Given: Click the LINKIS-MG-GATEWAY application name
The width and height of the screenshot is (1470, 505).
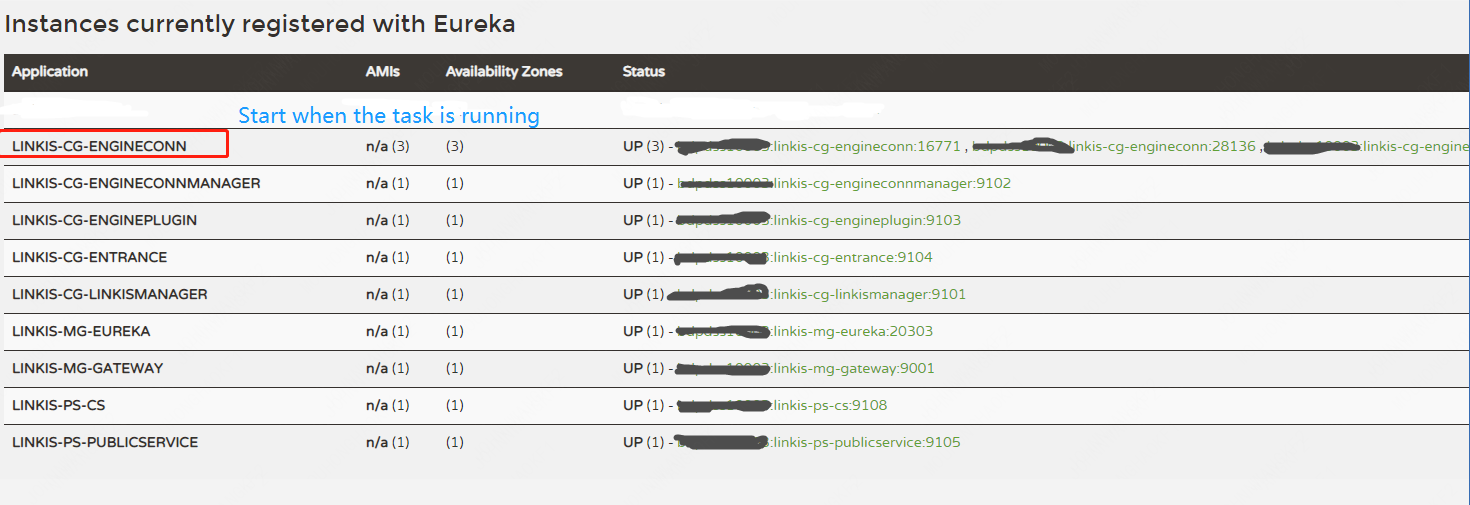Looking at the screenshot, I should (87, 369).
